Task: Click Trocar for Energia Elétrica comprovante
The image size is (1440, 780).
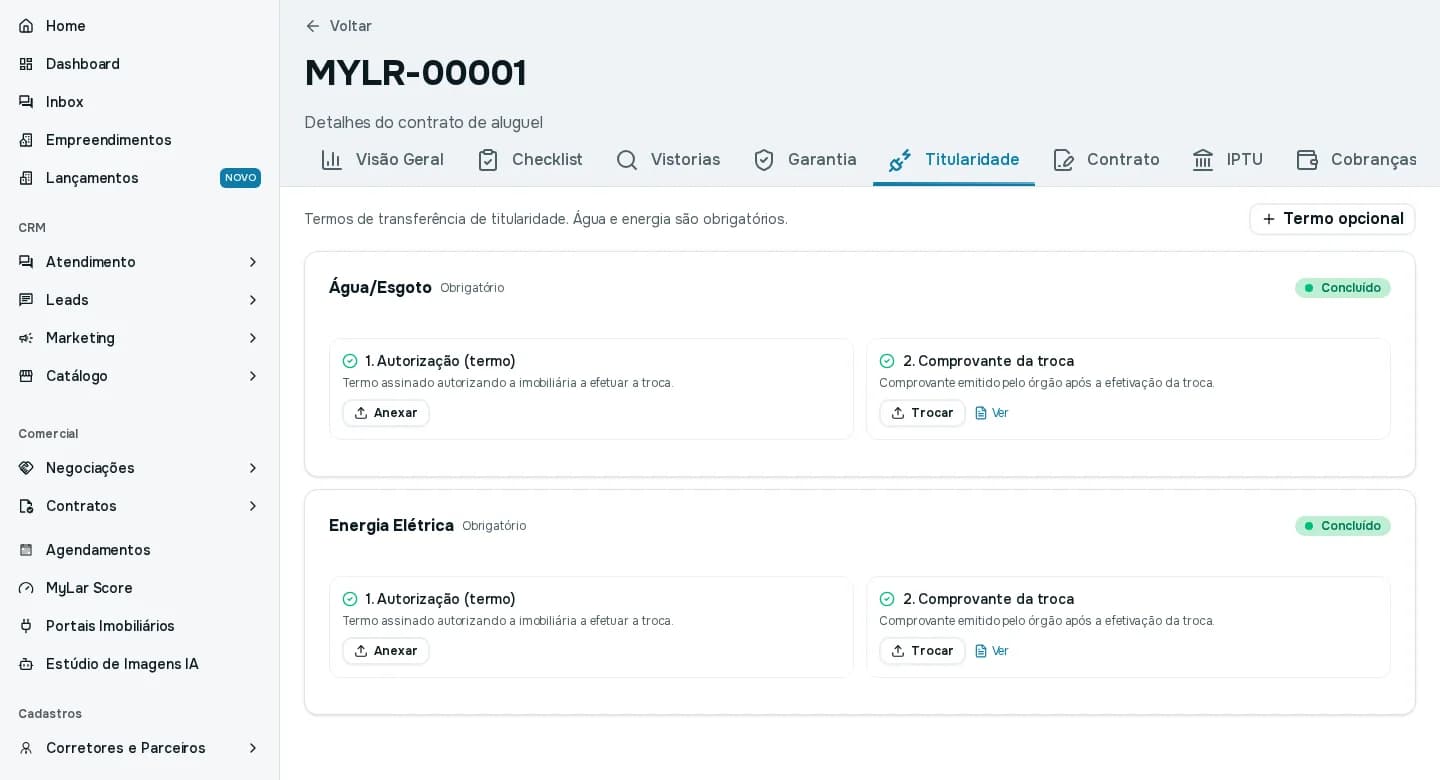Action: (922, 651)
